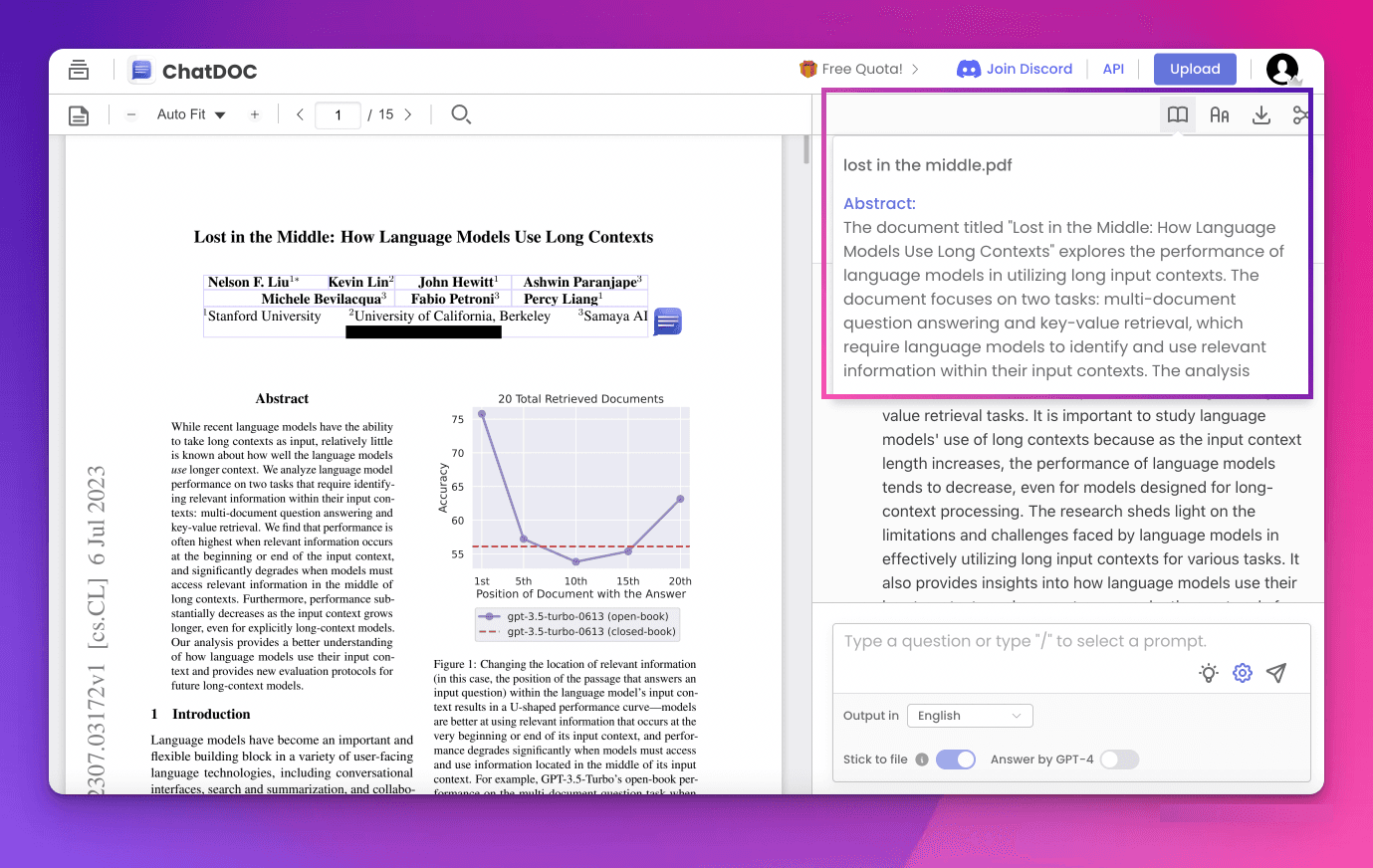Image resolution: width=1373 pixels, height=868 pixels.
Task: Click the document outline icon
Action: tap(79, 115)
